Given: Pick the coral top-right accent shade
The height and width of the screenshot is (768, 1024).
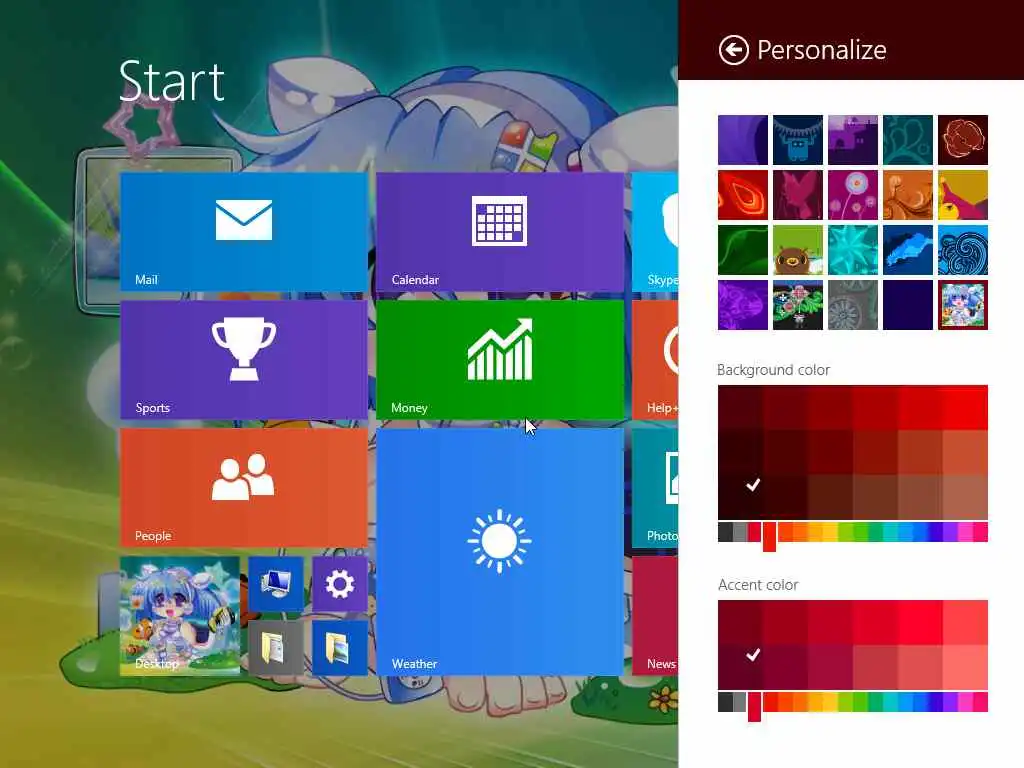Looking at the screenshot, I should [965, 623].
